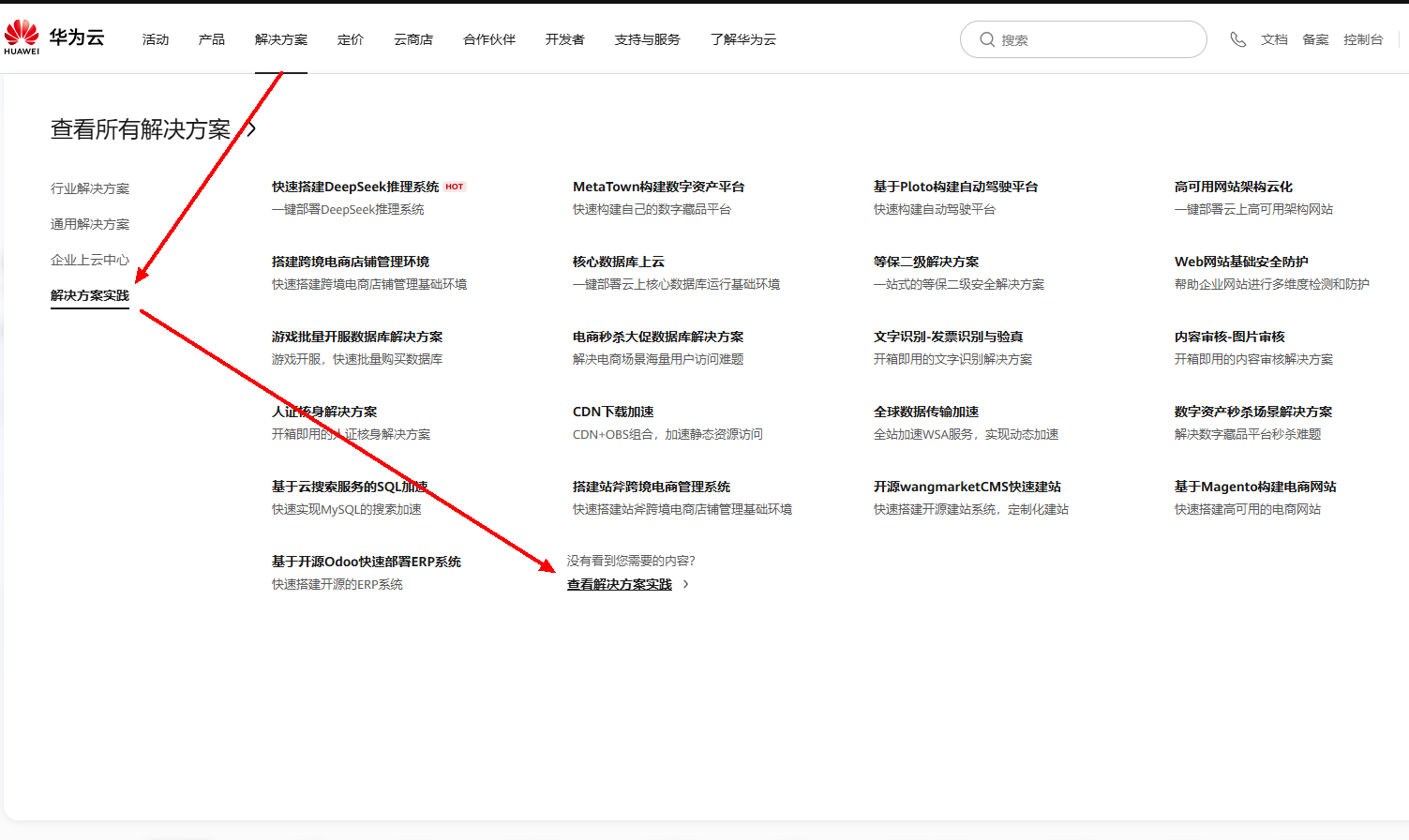Select the 行业解决方案 category

(90, 188)
